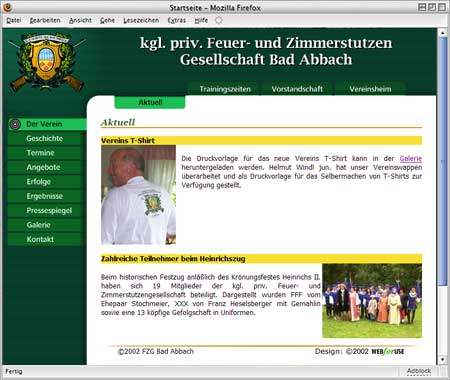Open the Hilfe menu

pyautogui.click(x=201, y=20)
